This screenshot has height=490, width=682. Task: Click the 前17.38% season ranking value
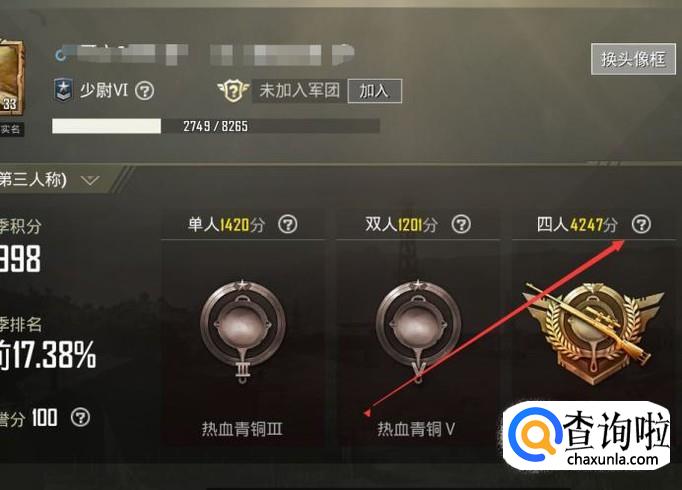[x=48, y=355]
